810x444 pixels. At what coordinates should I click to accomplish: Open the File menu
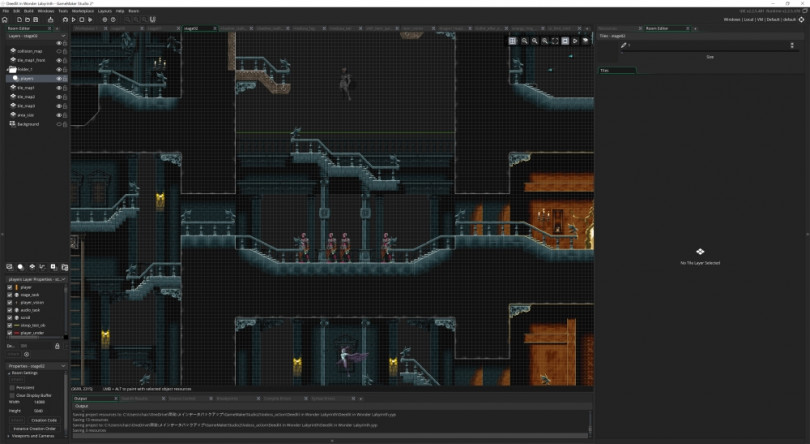pos(6,11)
